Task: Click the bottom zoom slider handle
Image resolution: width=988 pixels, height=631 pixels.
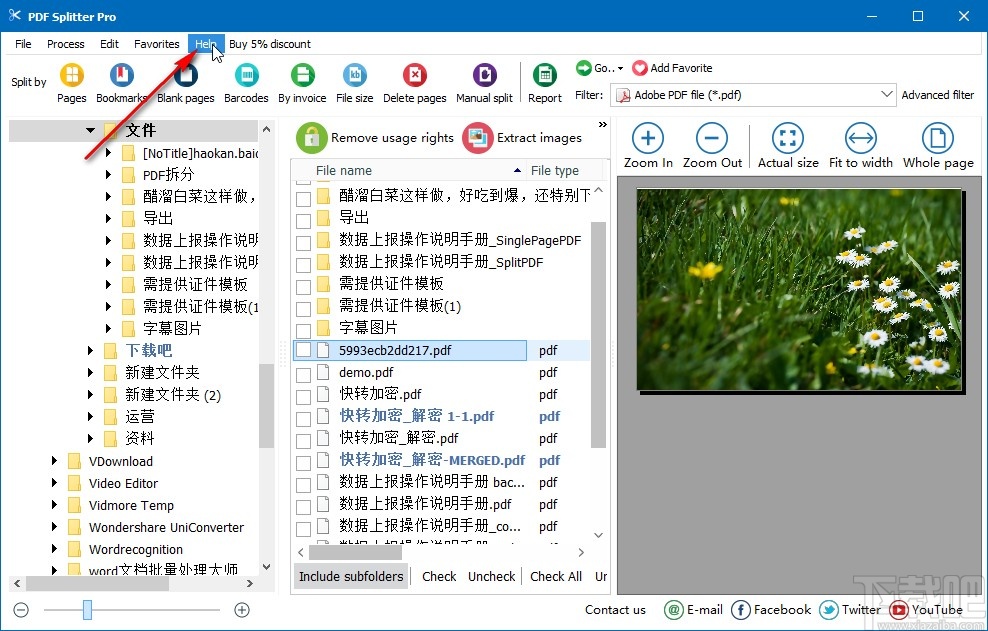Action: pyautogui.click(x=88, y=610)
